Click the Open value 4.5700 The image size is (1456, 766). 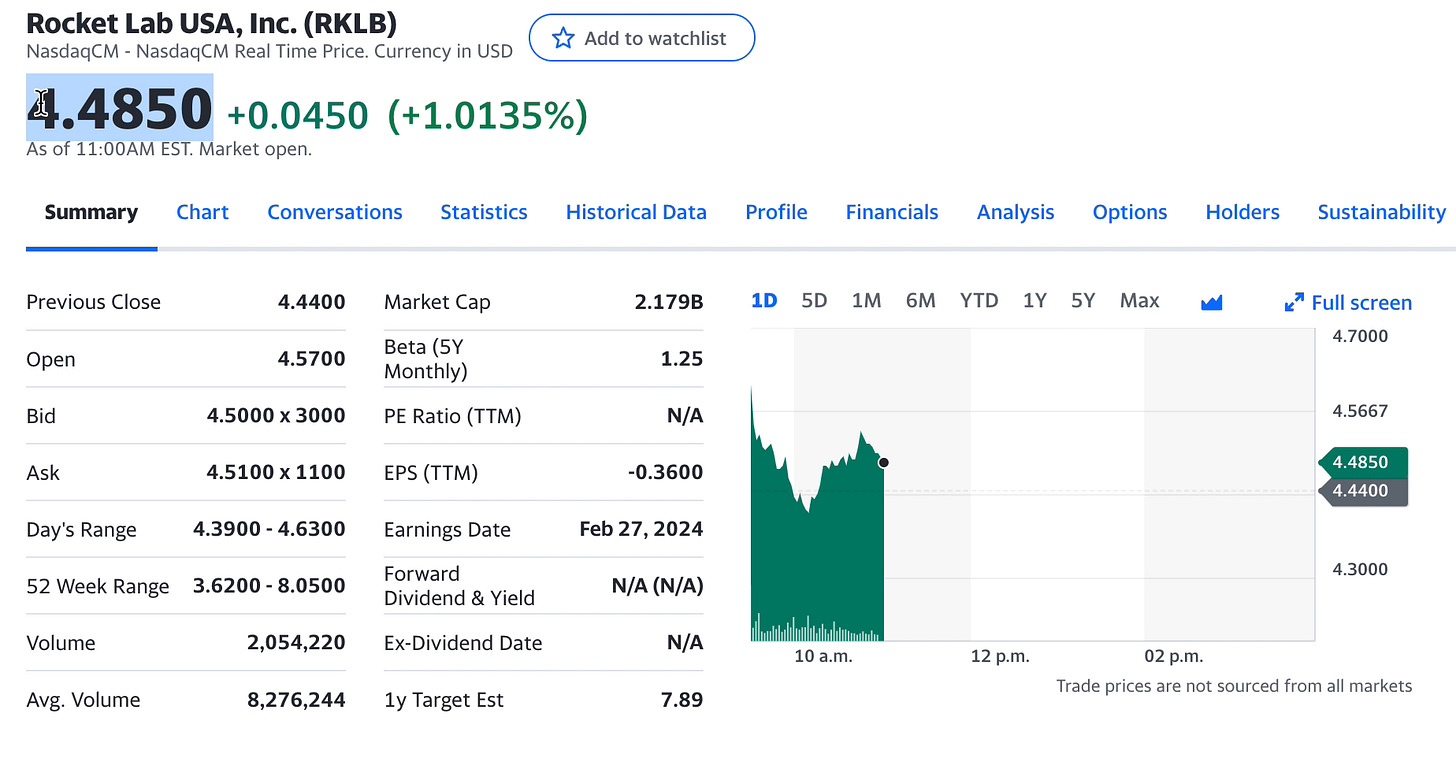pos(311,358)
